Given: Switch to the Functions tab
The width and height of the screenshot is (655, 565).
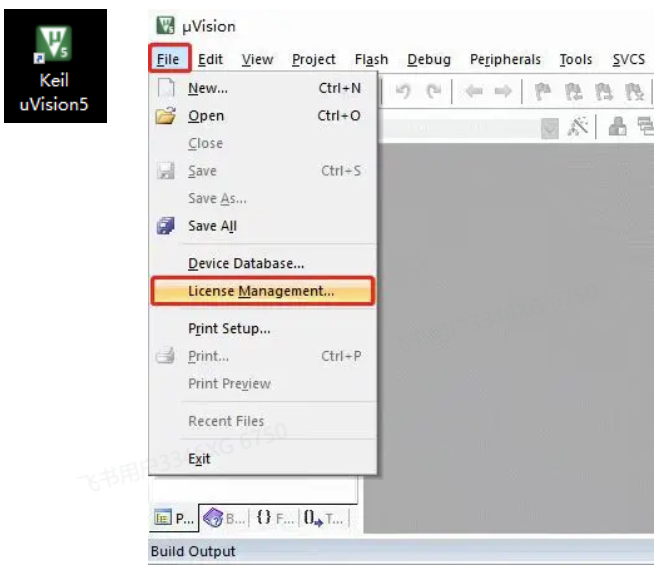Looking at the screenshot, I should [274, 518].
